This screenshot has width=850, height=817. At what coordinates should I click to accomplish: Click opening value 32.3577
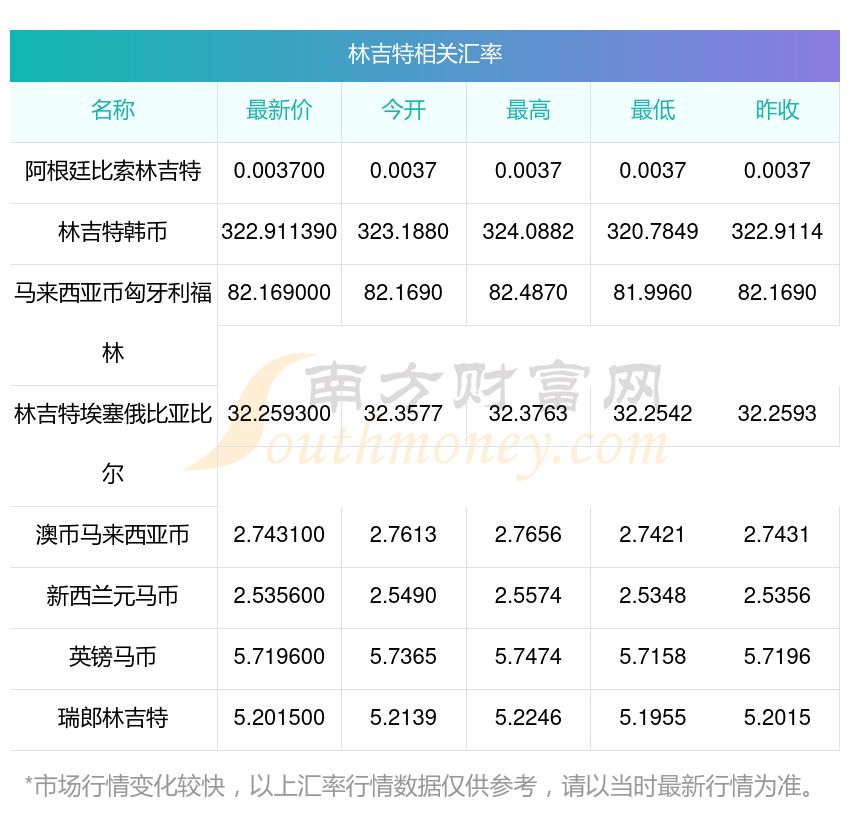(x=403, y=414)
